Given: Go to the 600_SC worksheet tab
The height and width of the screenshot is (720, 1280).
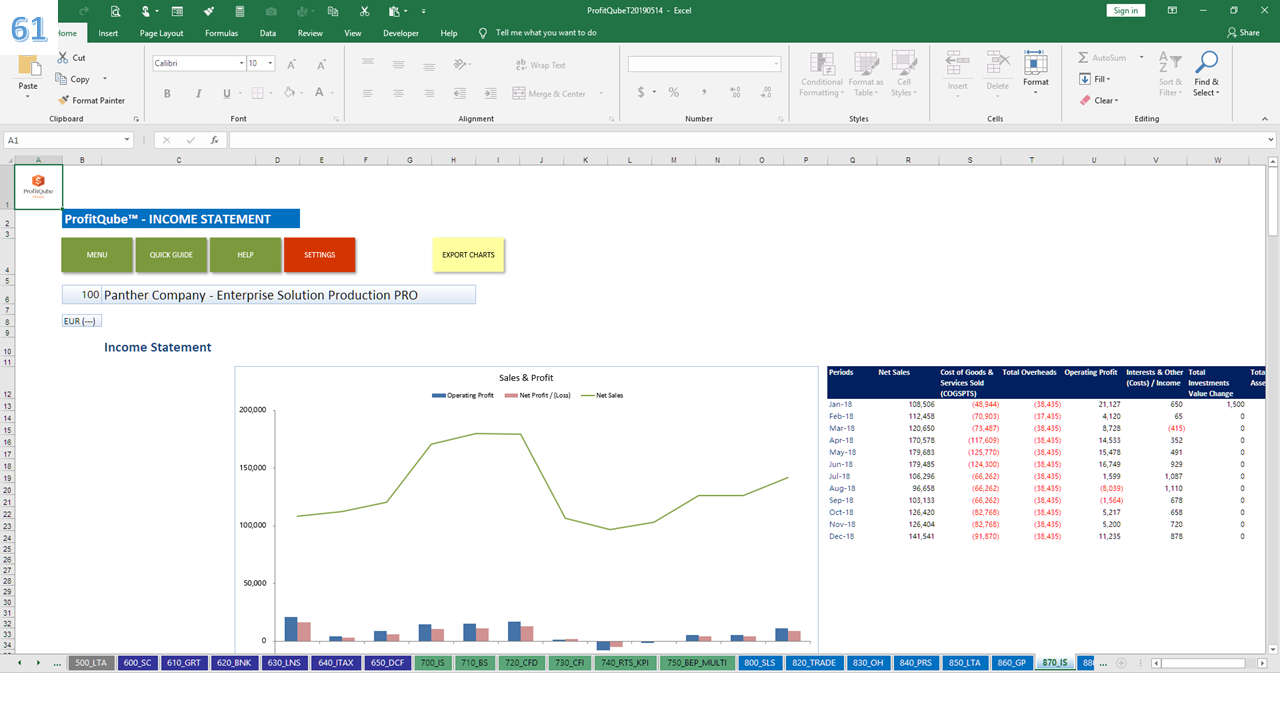Looking at the screenshot, I should point(137,663).
